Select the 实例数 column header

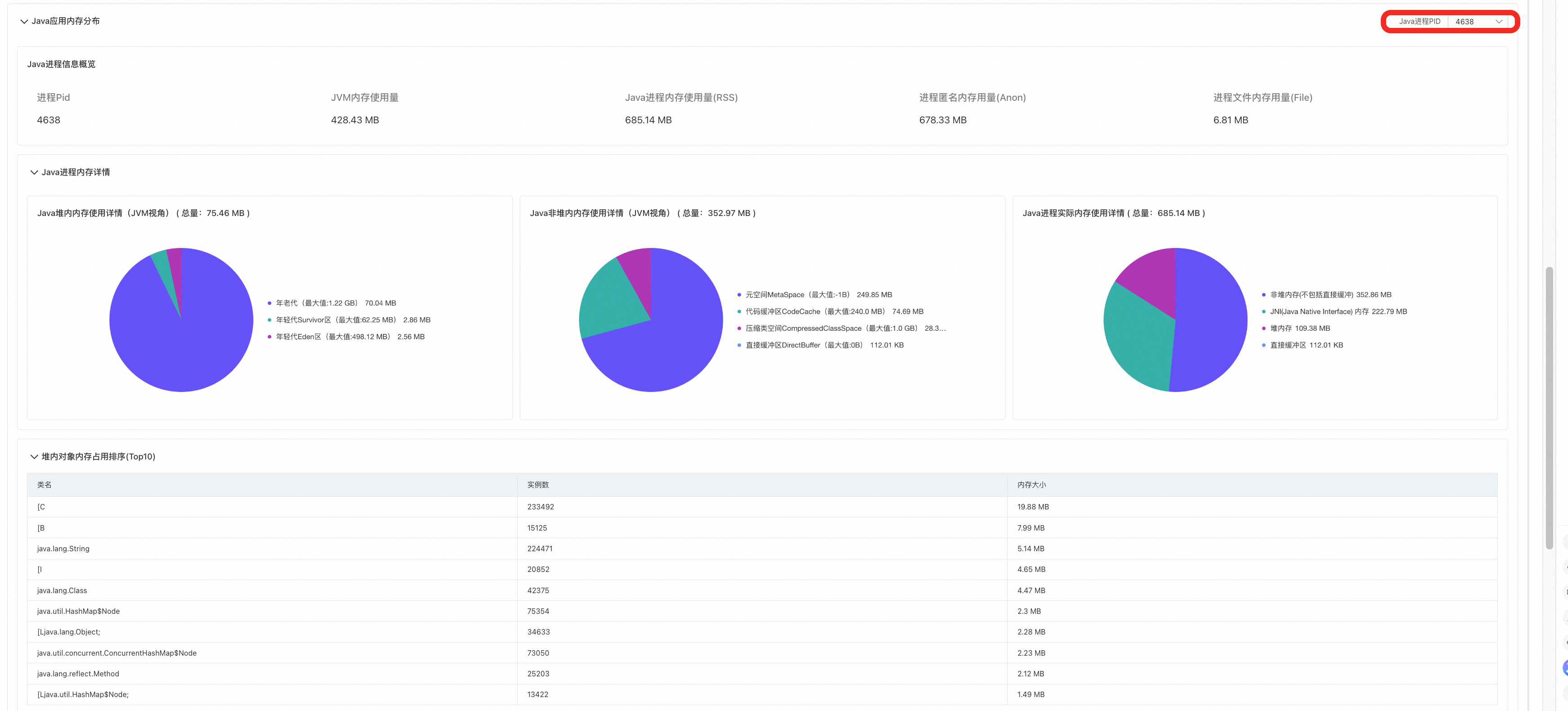point(538,485)
